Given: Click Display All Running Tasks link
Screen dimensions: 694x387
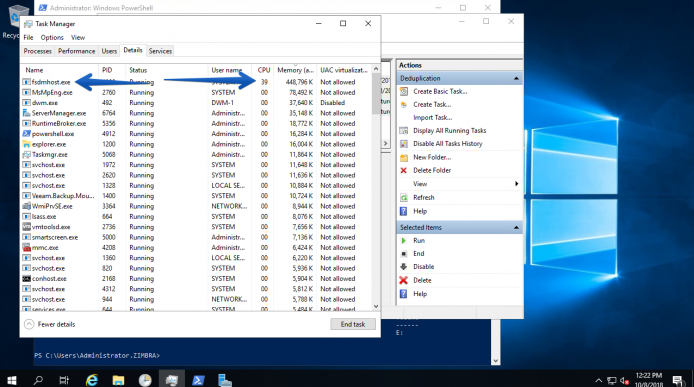Looking at the screenshot, I should point(450,131).
